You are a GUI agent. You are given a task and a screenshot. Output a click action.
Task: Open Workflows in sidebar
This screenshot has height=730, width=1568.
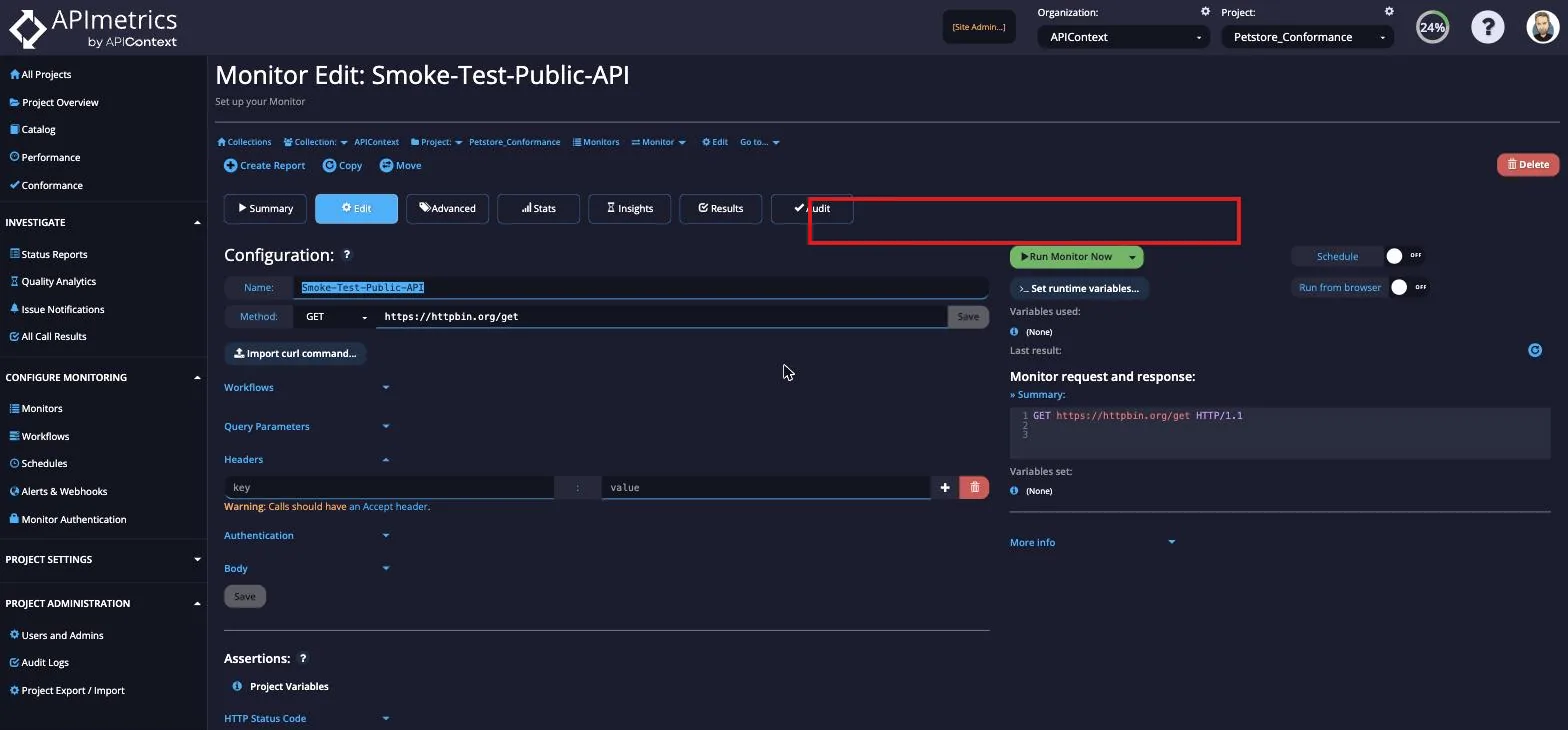[39, 436]
